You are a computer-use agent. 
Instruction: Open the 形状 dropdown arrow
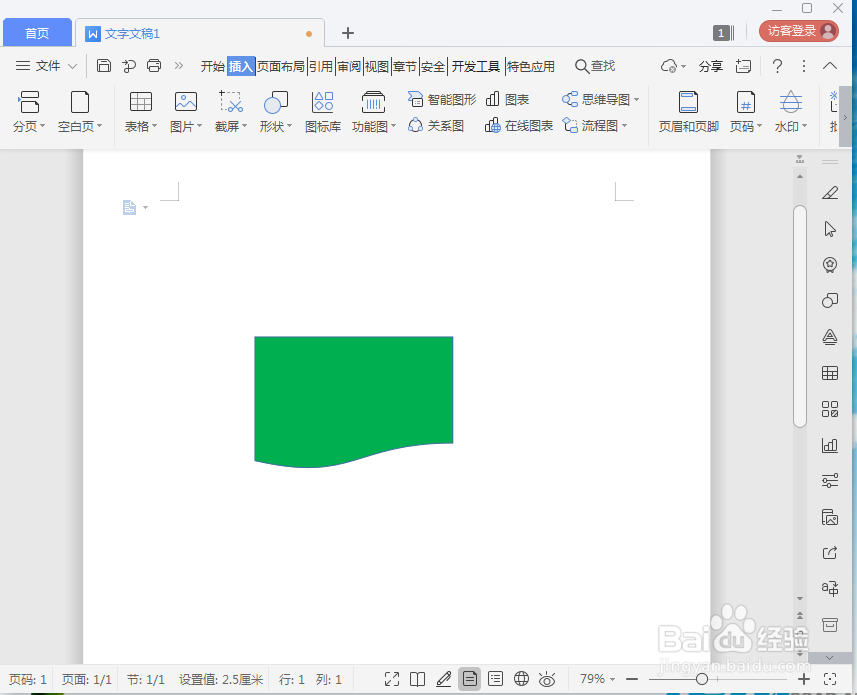click(290, 126)
